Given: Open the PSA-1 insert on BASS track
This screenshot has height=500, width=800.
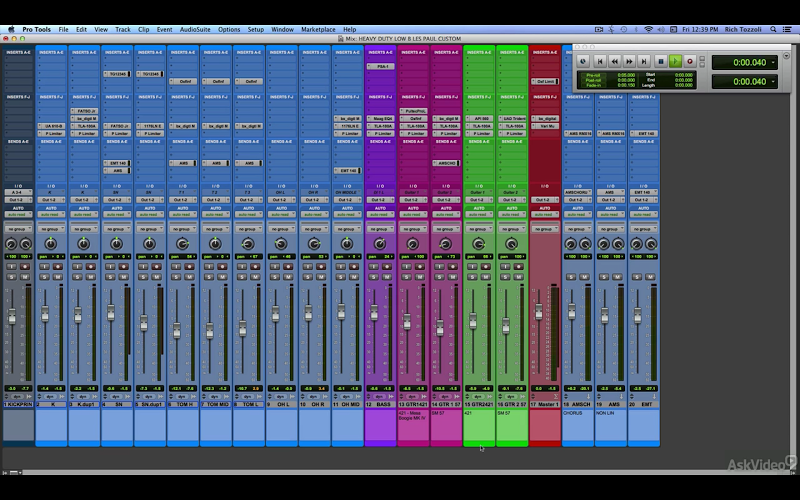Looking at the screenshot, I should pos(380,67).
